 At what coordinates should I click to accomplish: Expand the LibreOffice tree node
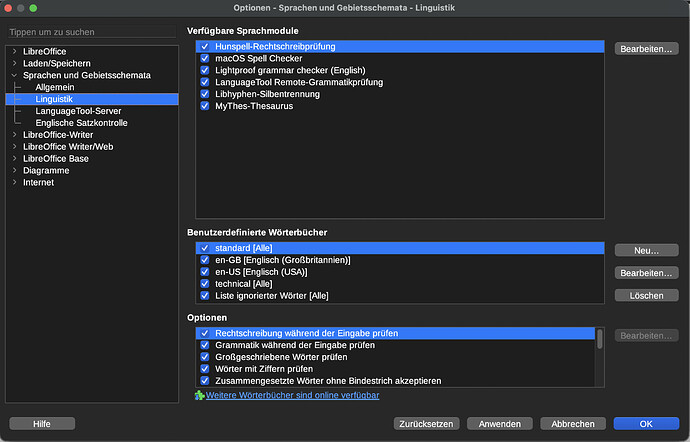pyautogui.click(x=14, y=51)
